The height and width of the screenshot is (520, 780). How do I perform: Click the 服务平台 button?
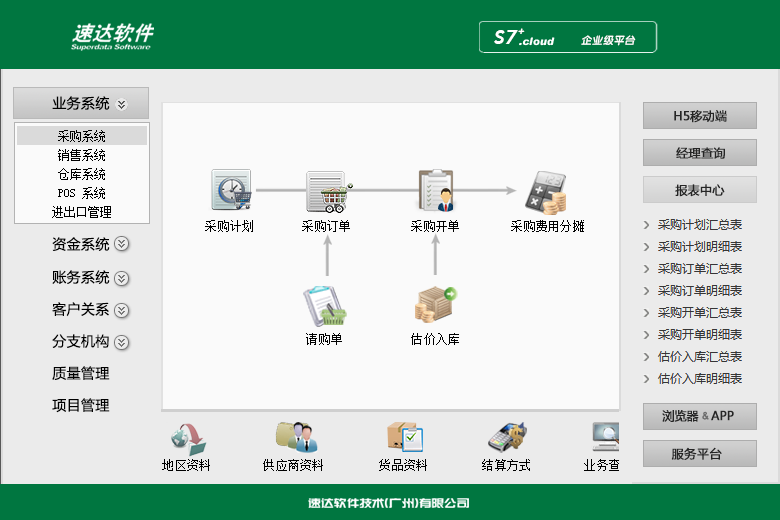coord(700,453)
